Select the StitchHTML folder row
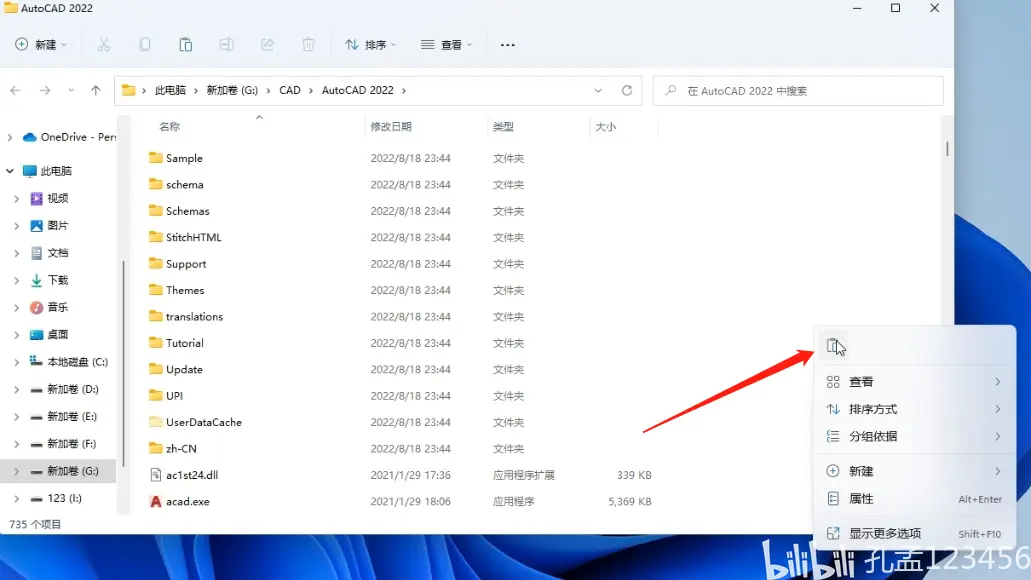Screen dimensions: 1031x580 401,237
